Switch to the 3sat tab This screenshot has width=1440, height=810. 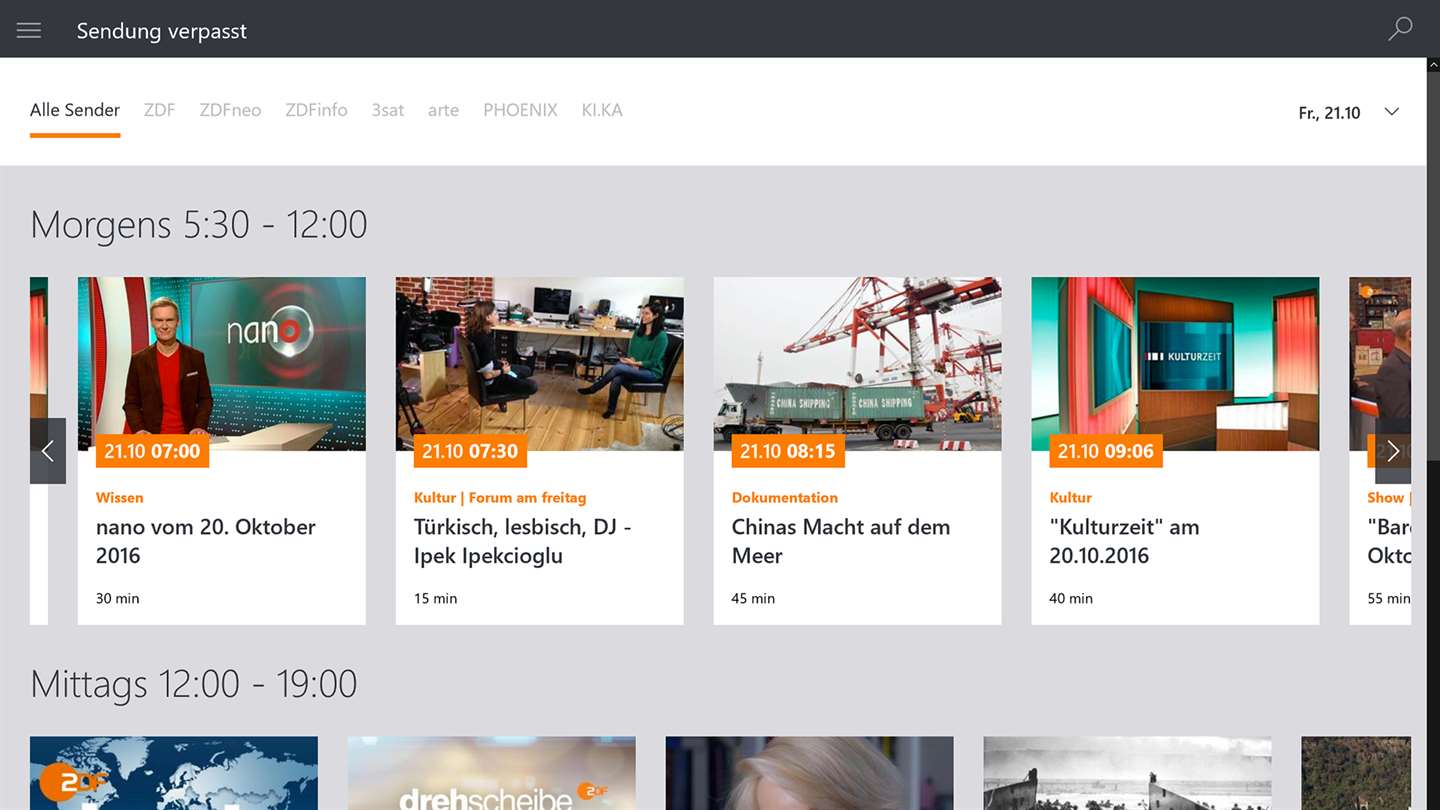point(388,110)
